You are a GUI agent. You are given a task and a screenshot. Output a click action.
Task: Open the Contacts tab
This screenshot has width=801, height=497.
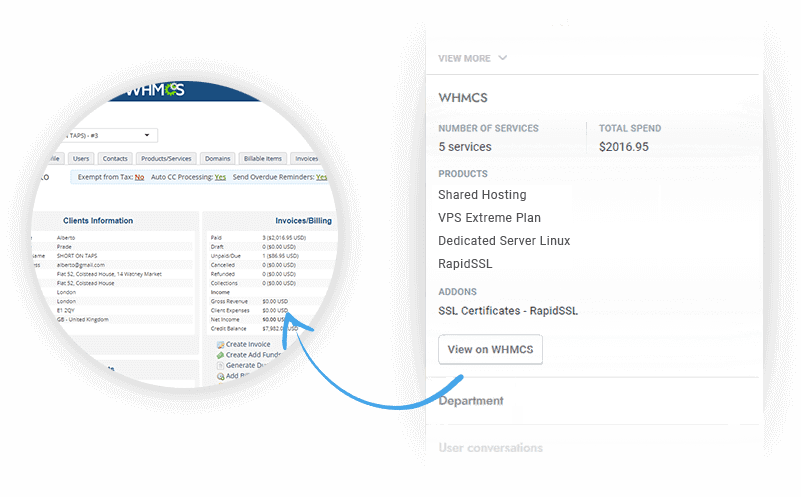point(115,158)
